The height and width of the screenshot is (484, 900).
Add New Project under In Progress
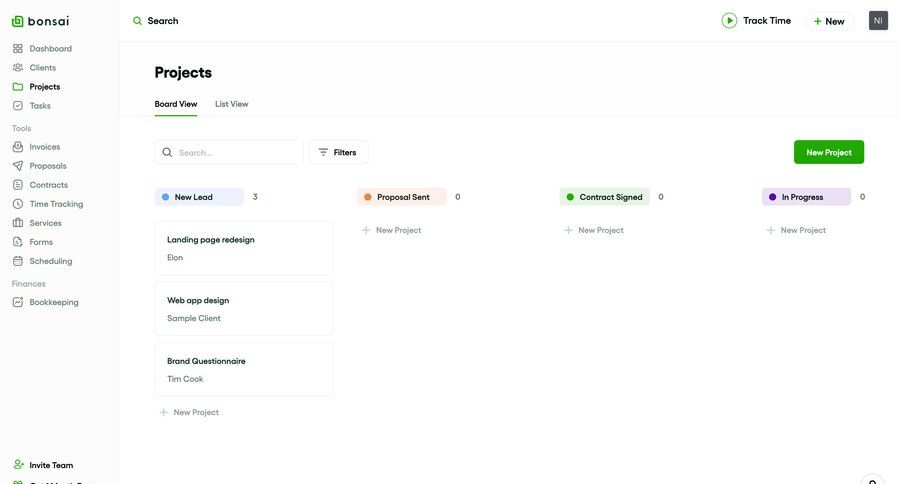click(796, 230)
